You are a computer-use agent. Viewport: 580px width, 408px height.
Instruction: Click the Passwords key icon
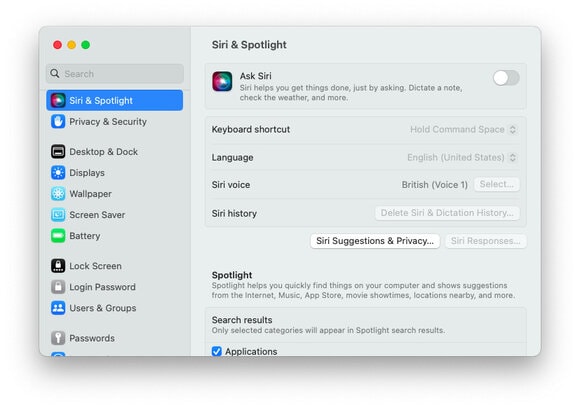(x=58, y=338)
